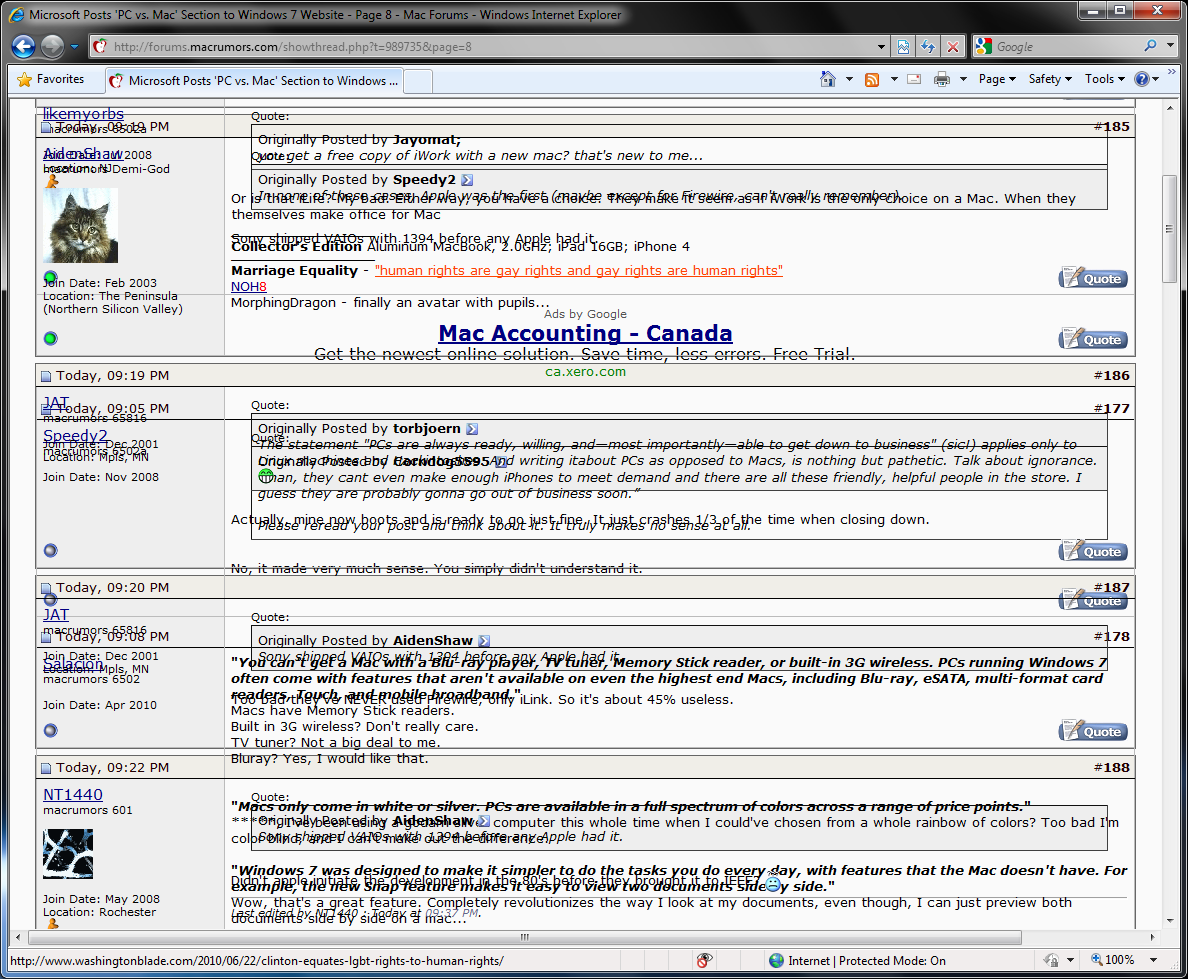1188x979 pixels.
Task: Open post number #188 permalink
Action: [1111, 768]
